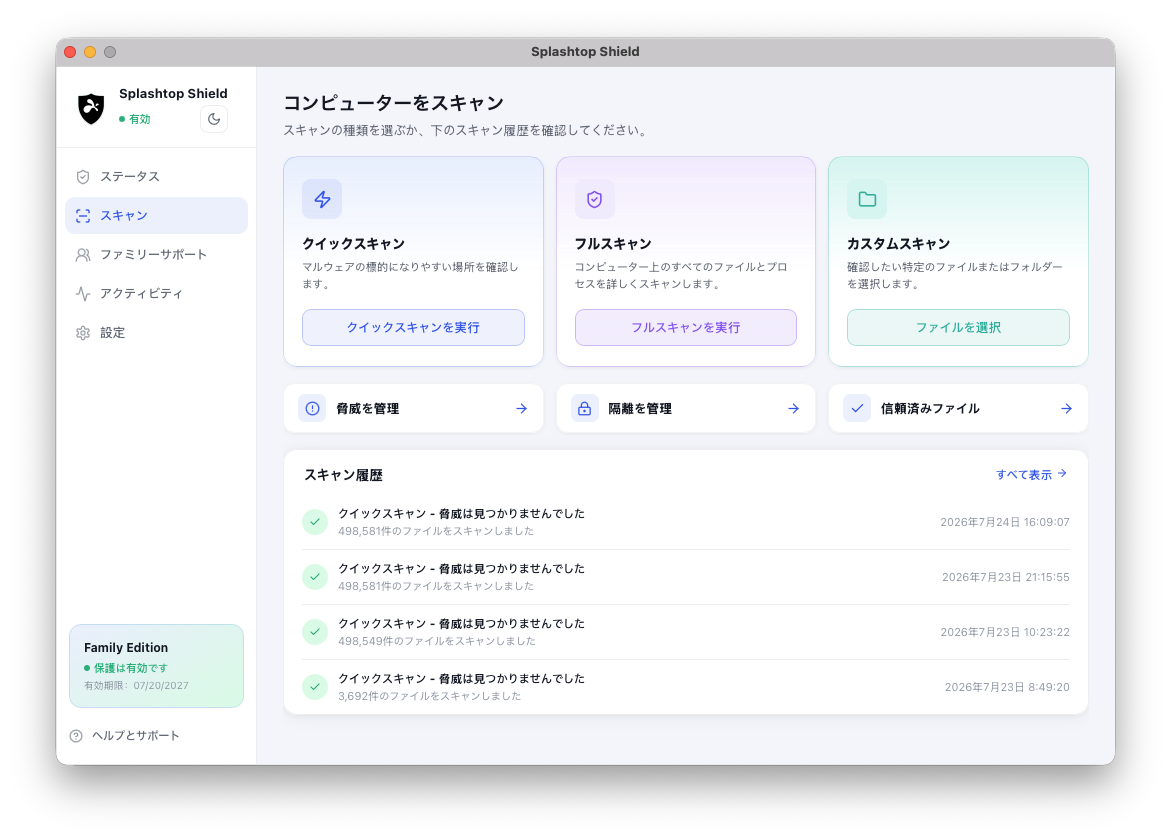Viewport: 1171px width, 839px height.
Task: Open the ステータス menu item
Action: 156,177
